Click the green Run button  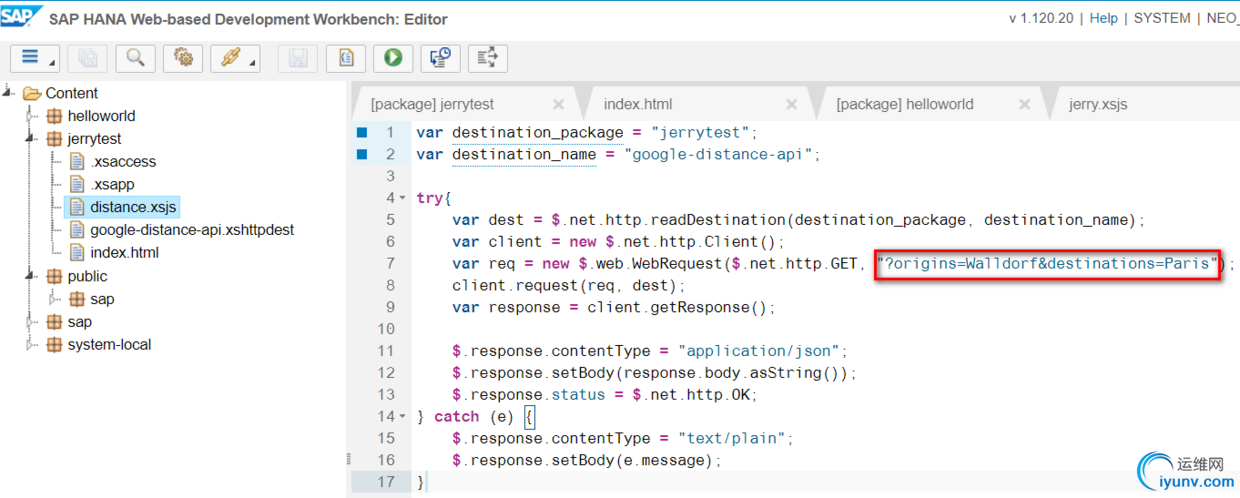[393, 58]
